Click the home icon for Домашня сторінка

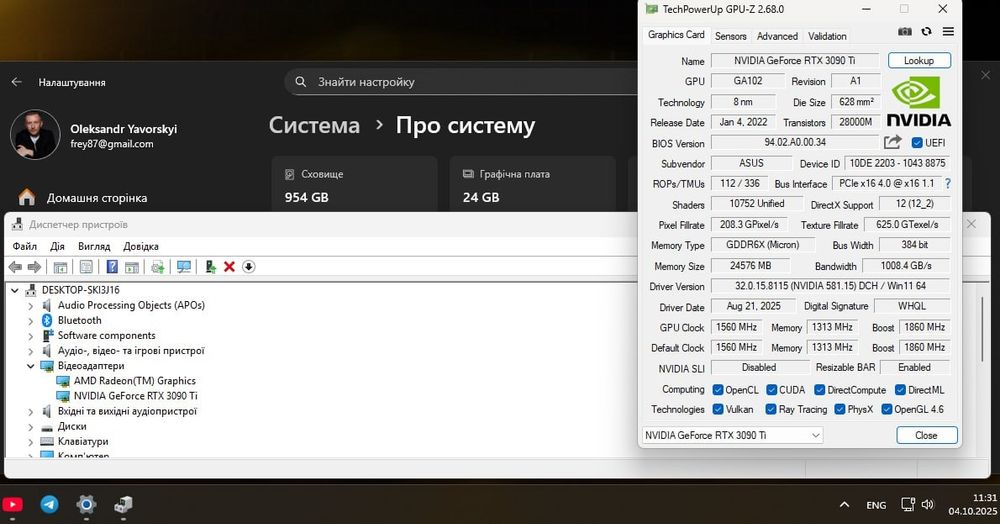click(x=27, y=198)
